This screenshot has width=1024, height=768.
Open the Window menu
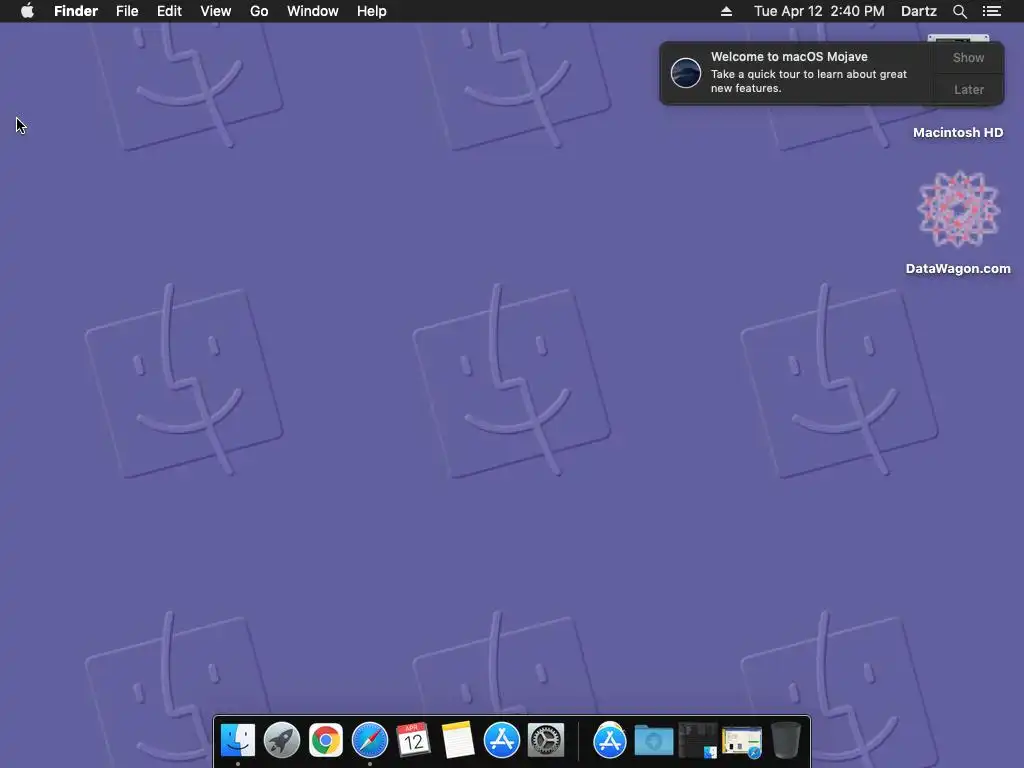point(313,11)
